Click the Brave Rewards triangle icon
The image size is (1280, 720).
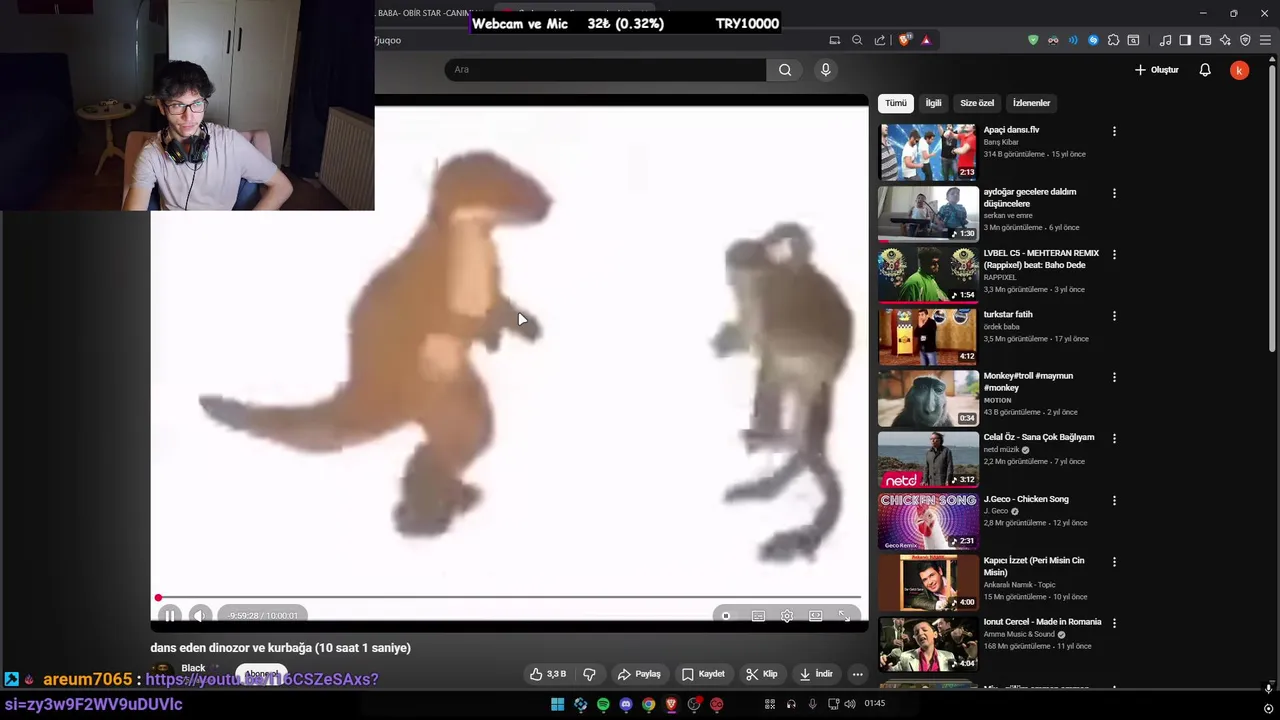[x=926, y=40]
